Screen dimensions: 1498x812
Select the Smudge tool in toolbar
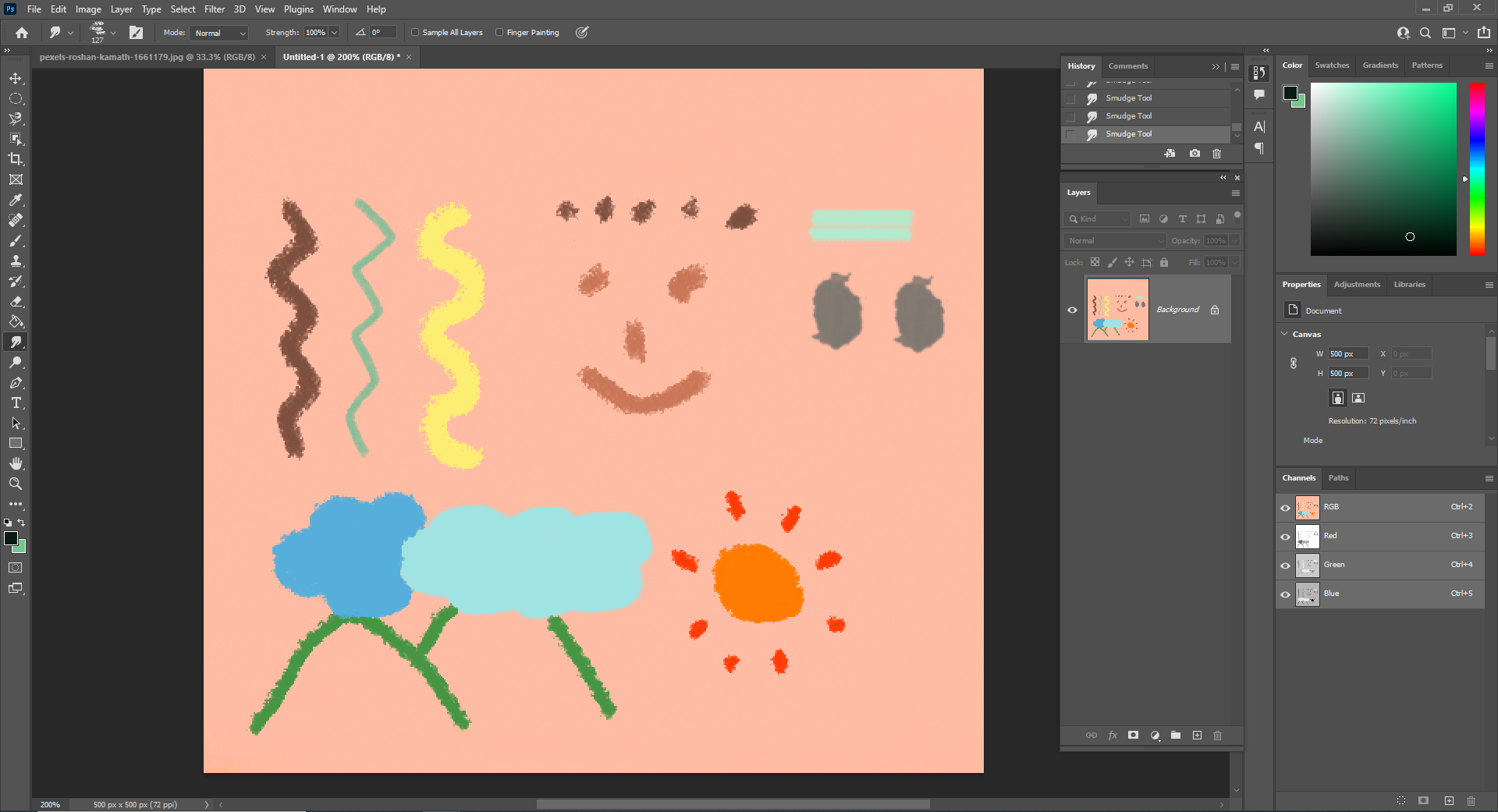pos(16,342)
